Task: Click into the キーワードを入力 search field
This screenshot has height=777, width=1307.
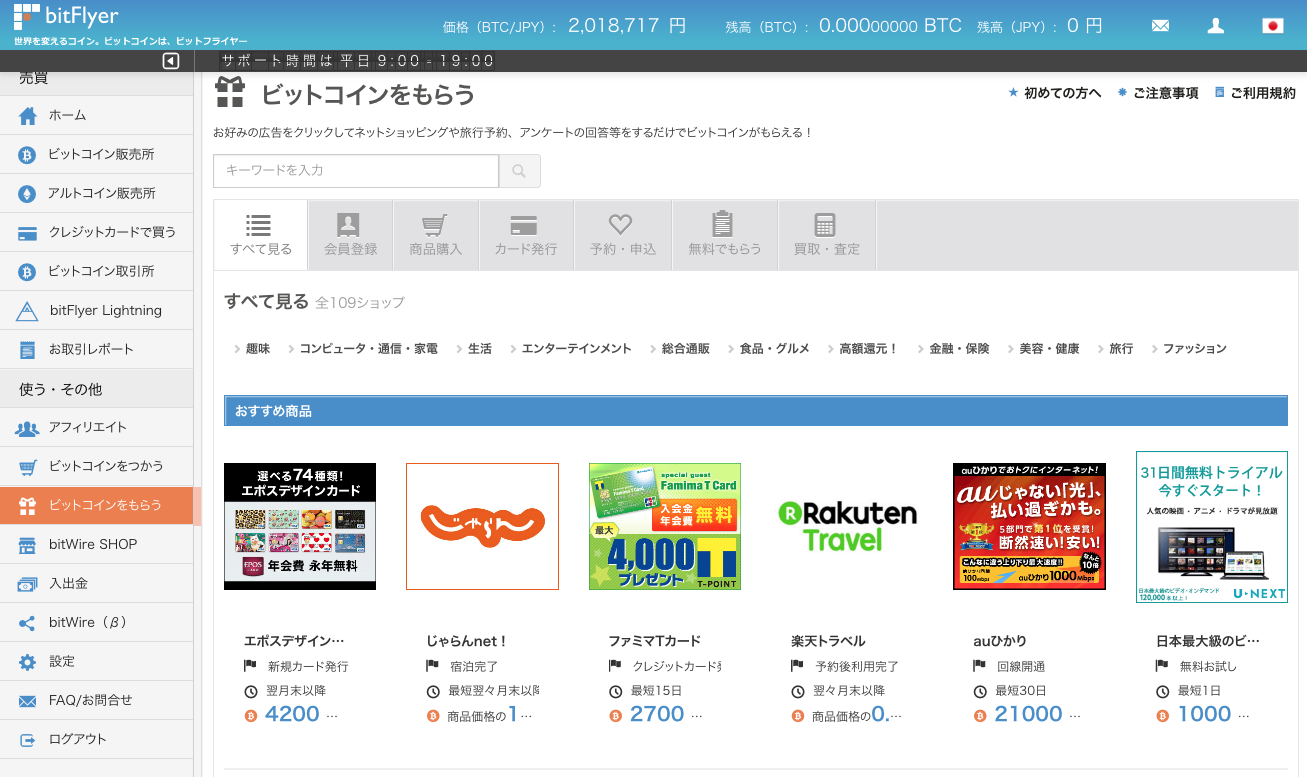Action: [356, 171]
